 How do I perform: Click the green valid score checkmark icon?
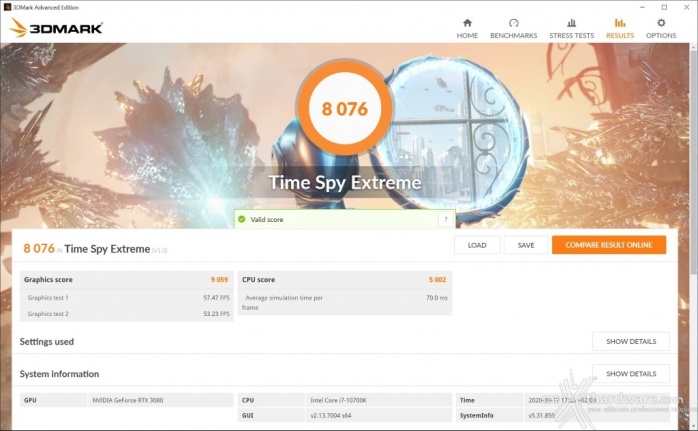[242, 219]
